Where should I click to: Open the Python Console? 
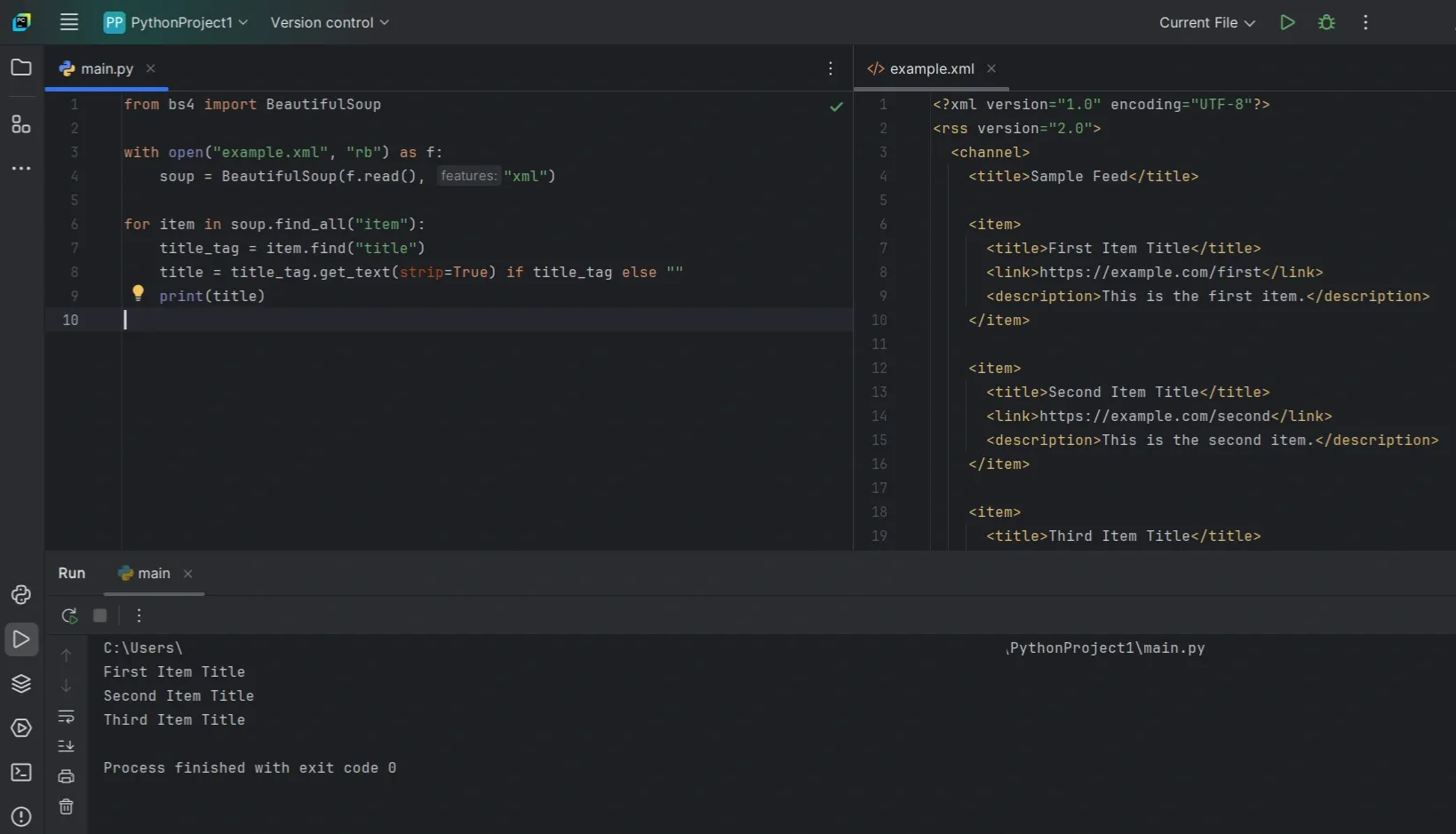pos(21,595)
